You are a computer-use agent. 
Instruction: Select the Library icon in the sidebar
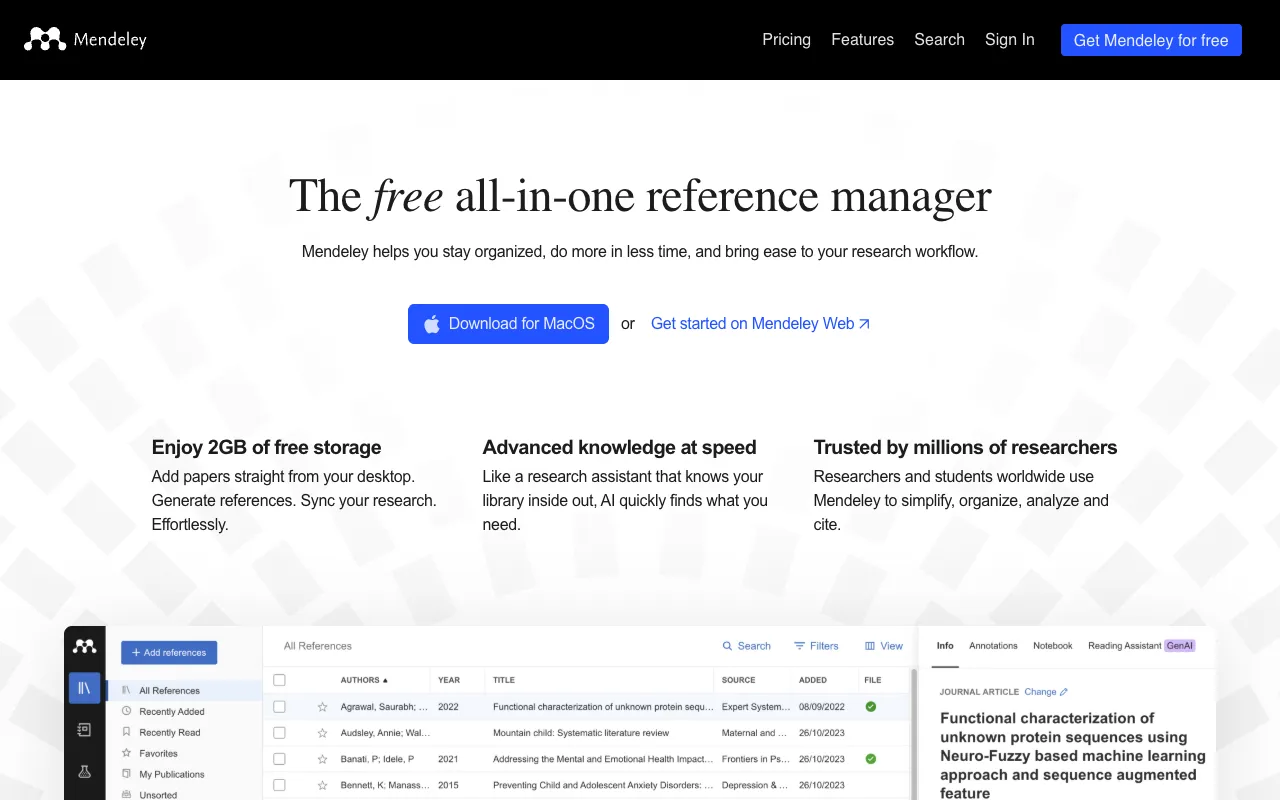tap(85, 688)
